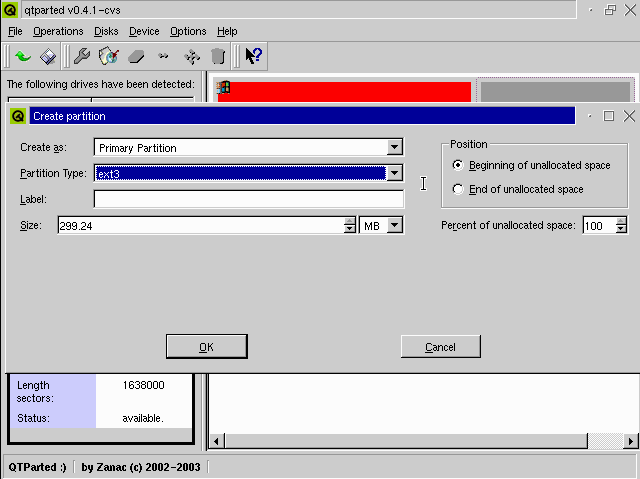Click the commit disk toolbar icon

[x=48, y=56]
